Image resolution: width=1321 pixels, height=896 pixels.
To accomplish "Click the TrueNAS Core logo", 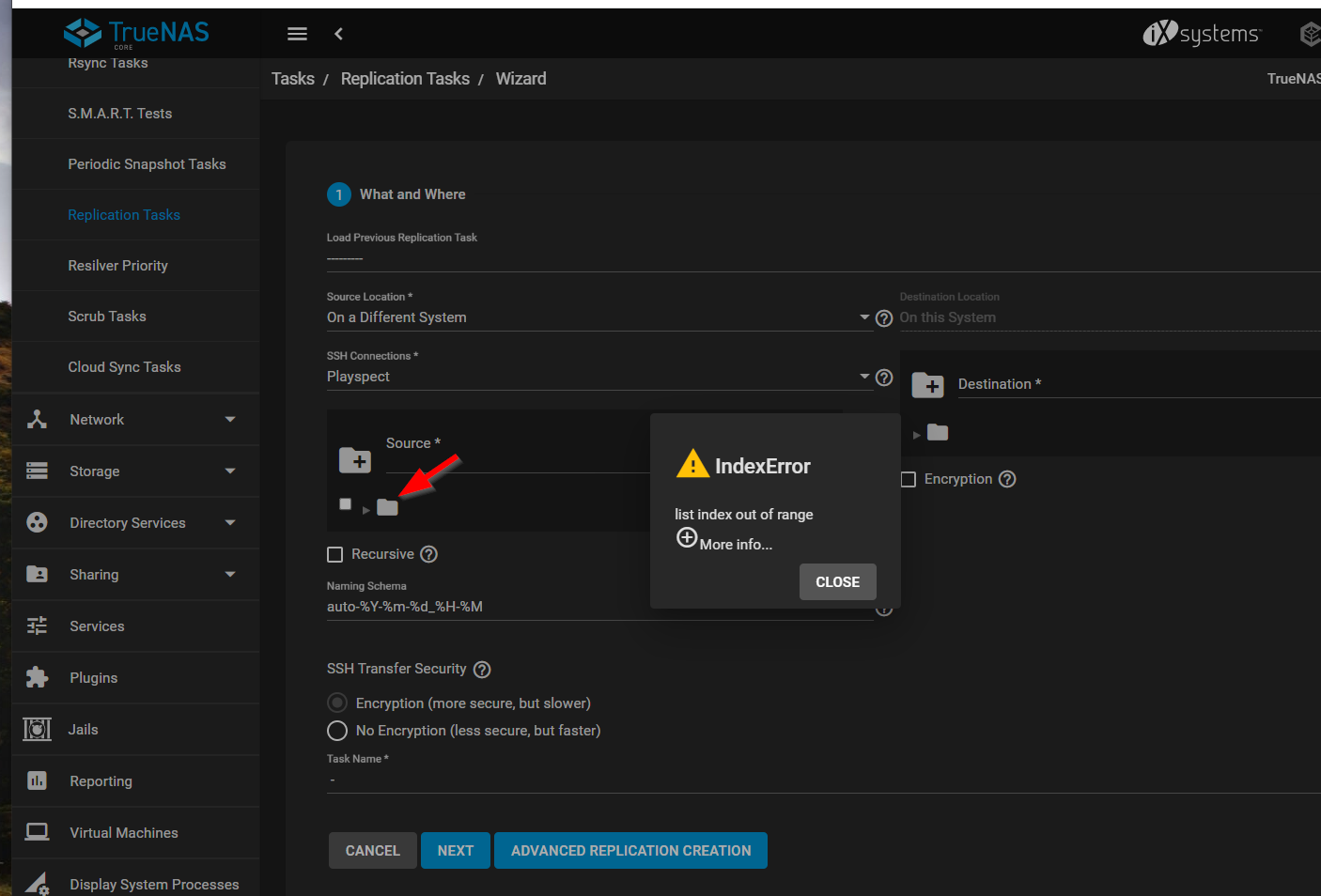I will pos(136,34).
